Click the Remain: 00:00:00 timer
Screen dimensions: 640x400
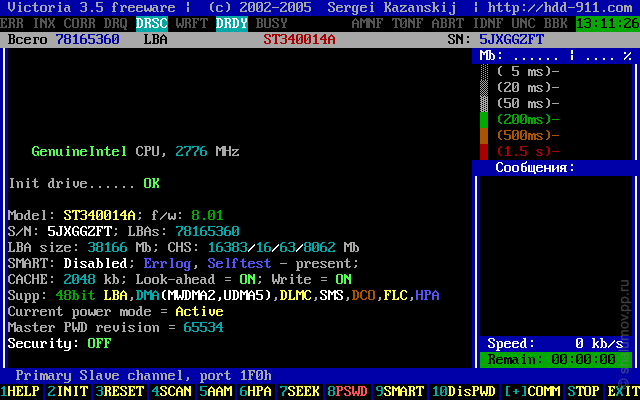tap(556, 360)
